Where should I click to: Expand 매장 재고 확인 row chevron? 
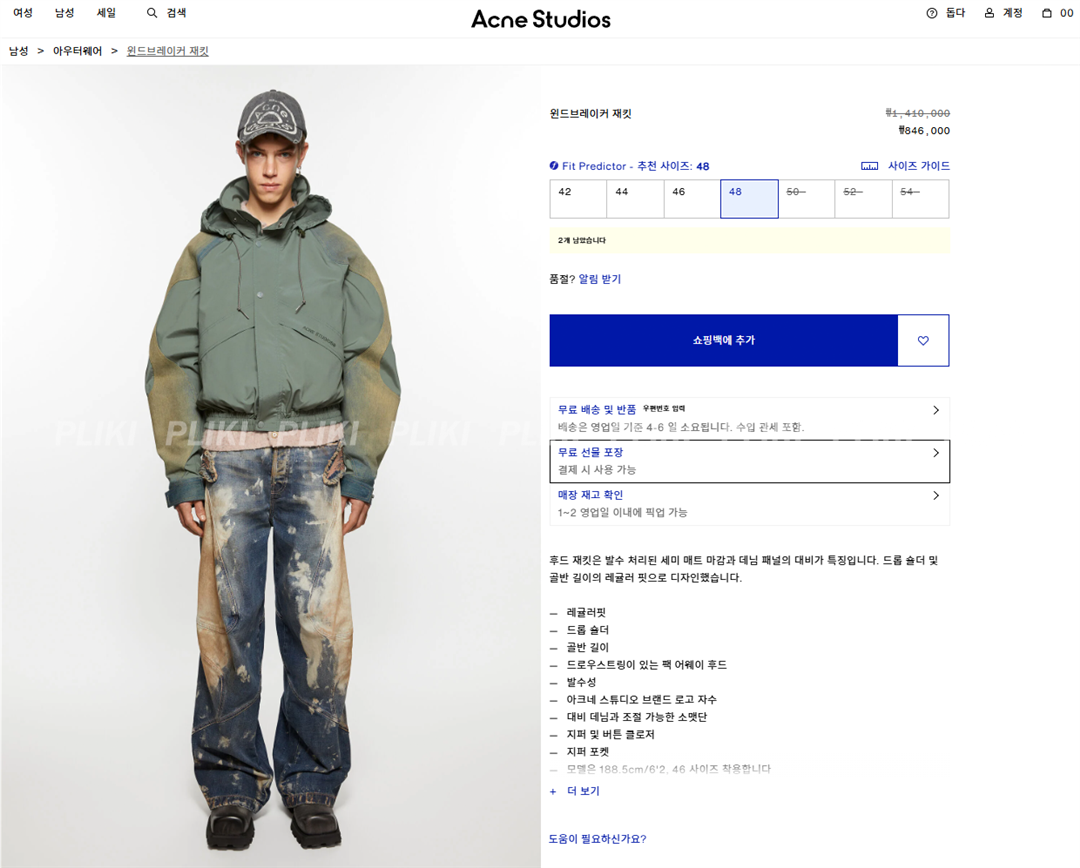(x=935, y=495)
